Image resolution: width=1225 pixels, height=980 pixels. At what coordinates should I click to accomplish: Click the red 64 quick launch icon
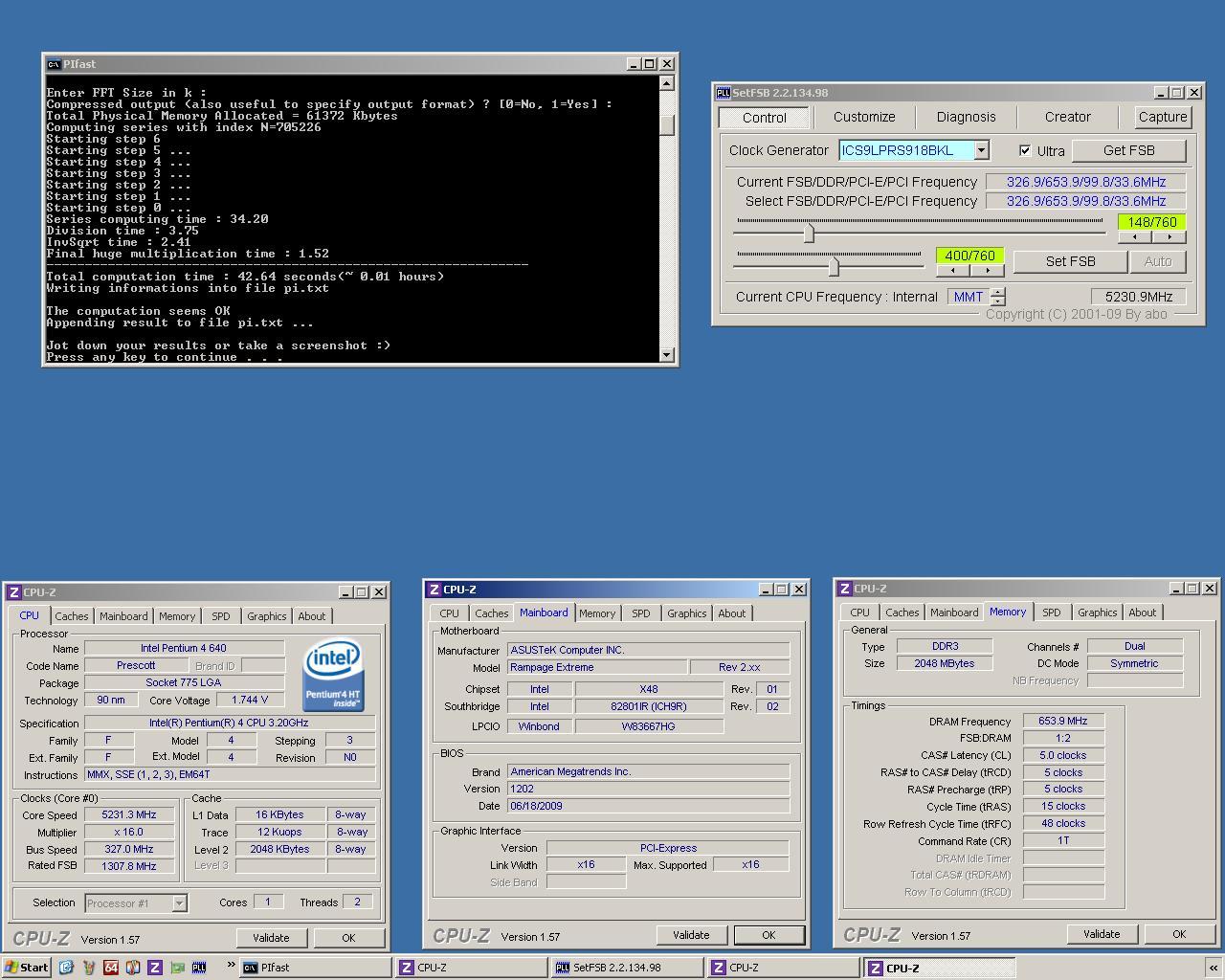point(111,968)
